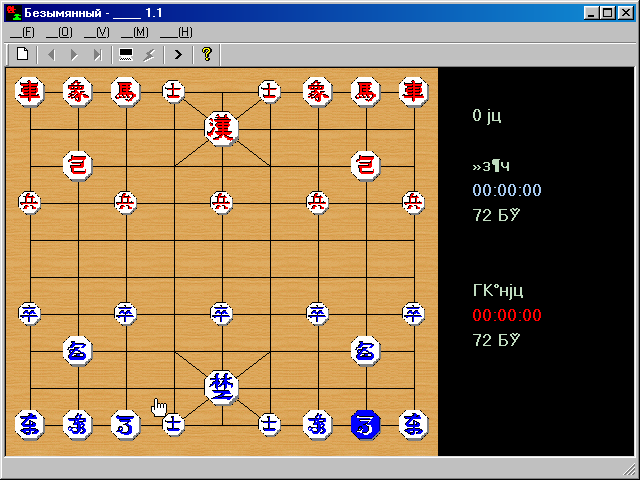Click the 0 move counter text
Viewport: 640px width, 480px height.
487,116
